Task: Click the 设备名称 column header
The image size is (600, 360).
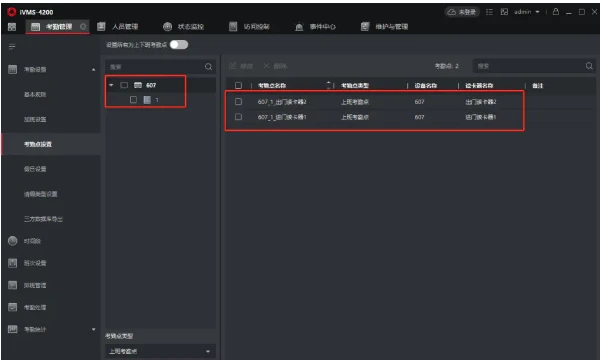Action: 426,86
